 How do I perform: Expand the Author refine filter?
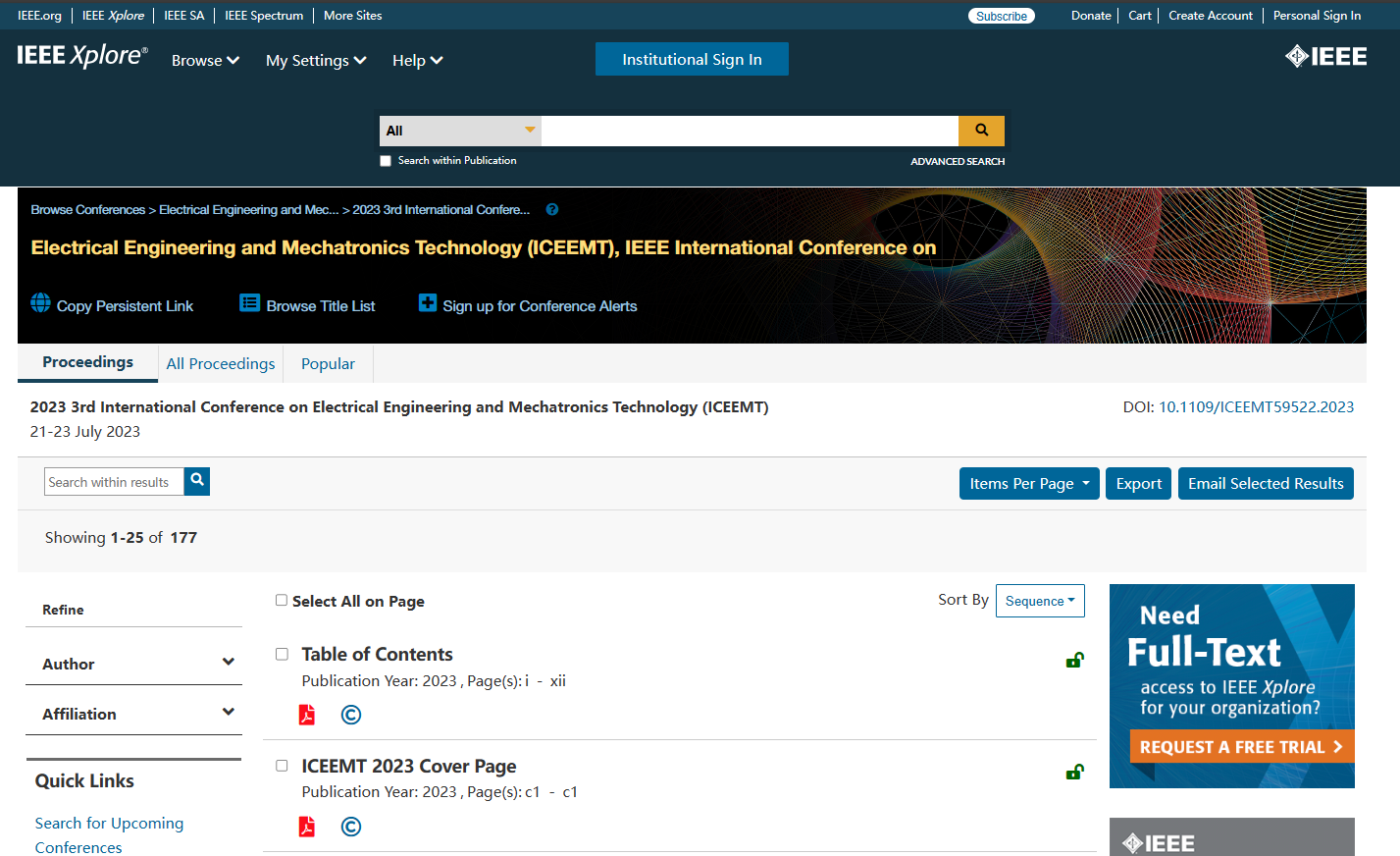(133, 664)
